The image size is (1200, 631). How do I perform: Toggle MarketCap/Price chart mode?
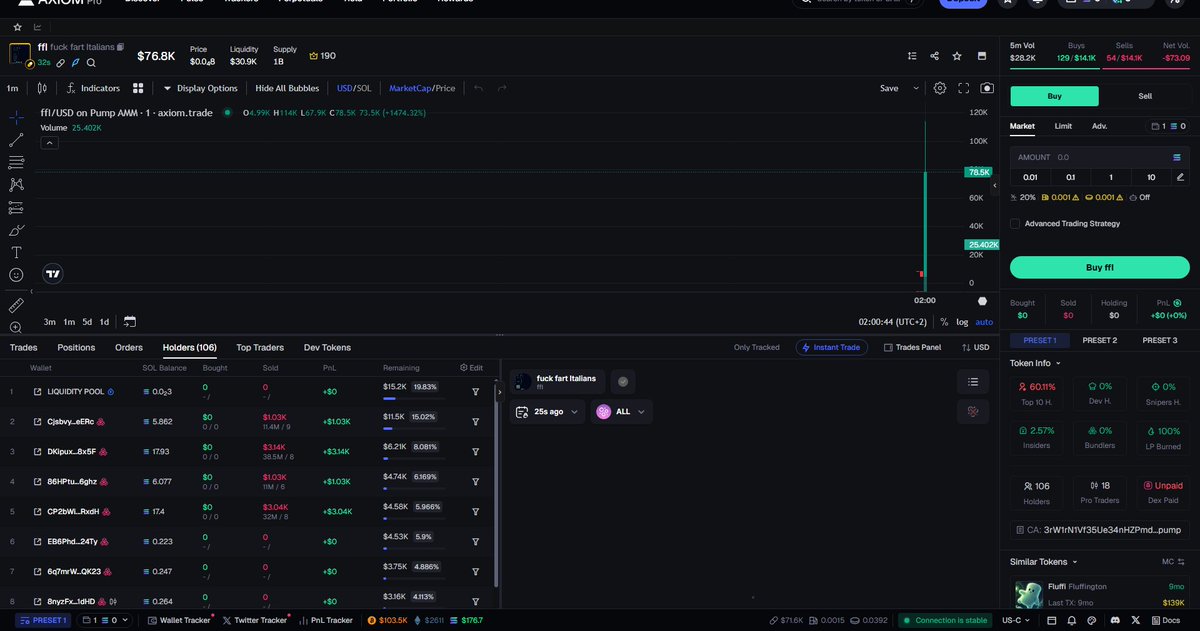(x=422, y=88)
